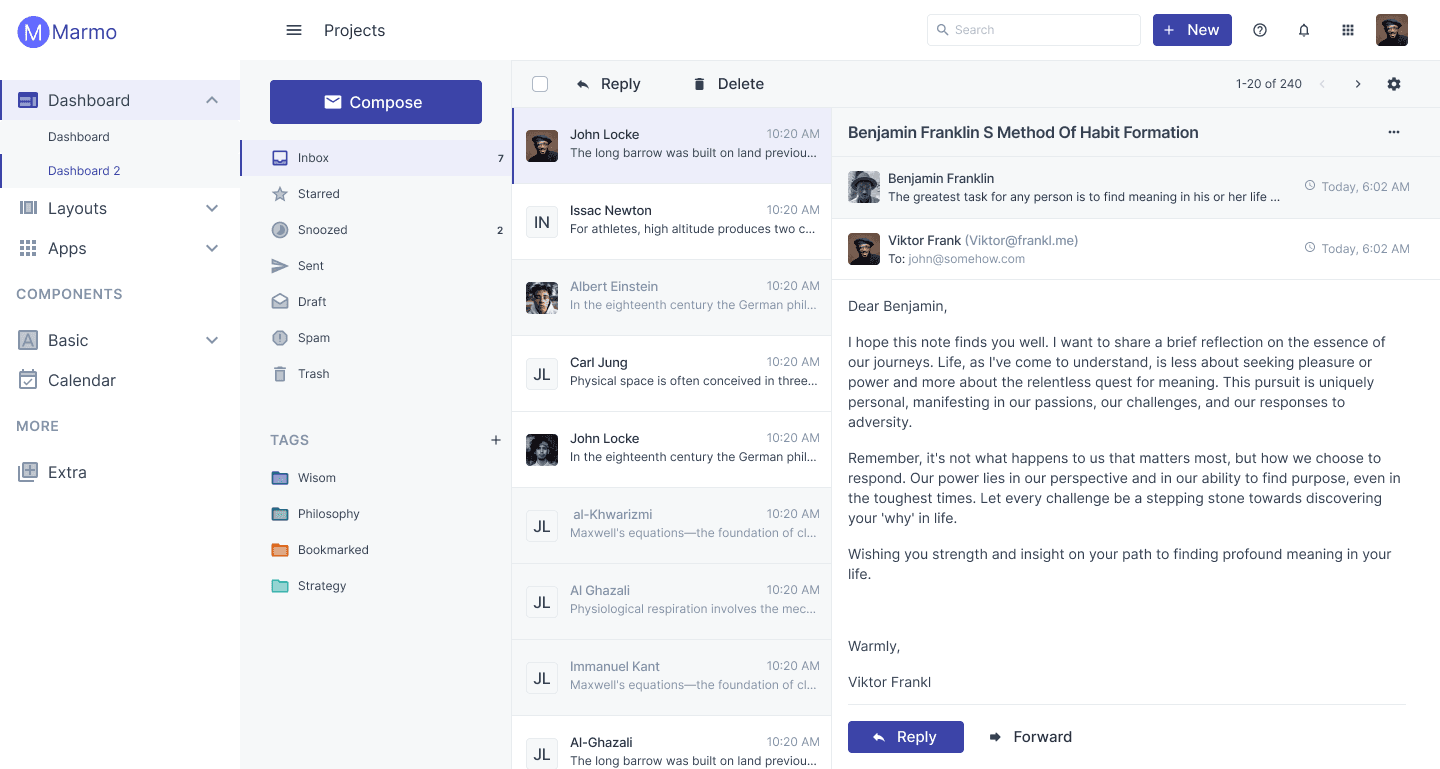Go to next page of emails
Image resolution: width=1440 pixels, height=769 pixels.
tap(1358, 84)
